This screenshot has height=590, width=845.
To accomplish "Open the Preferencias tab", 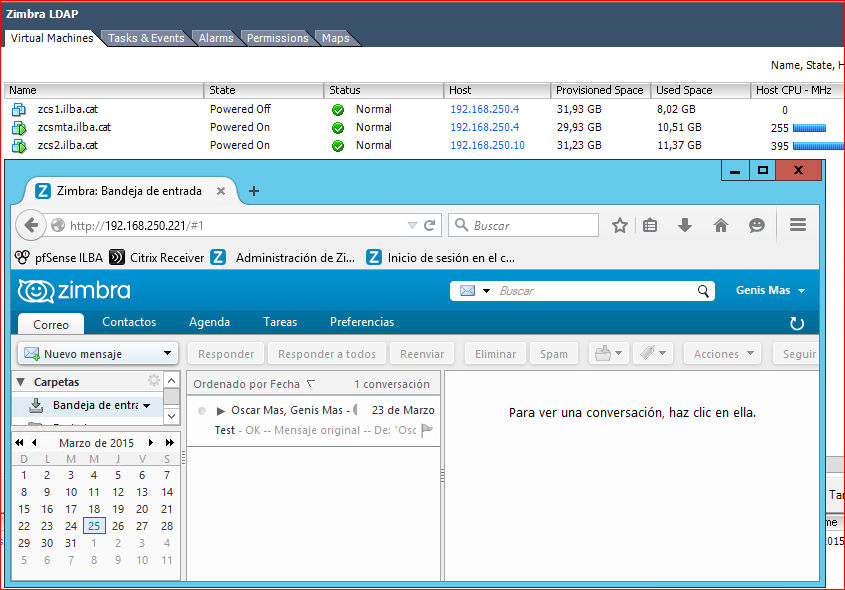I will pos(362,322).
